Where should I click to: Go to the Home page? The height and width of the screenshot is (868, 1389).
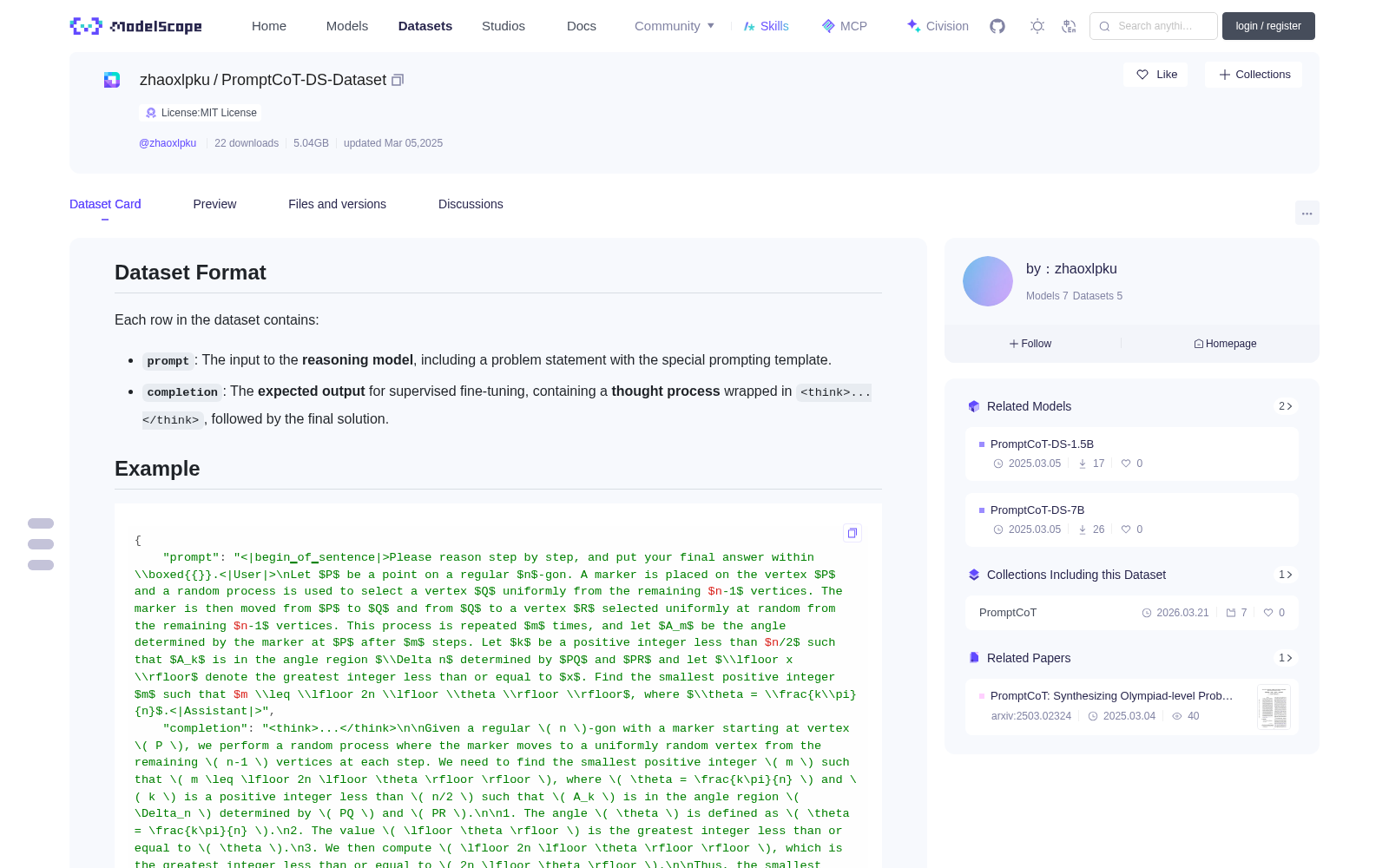point(269,26)
